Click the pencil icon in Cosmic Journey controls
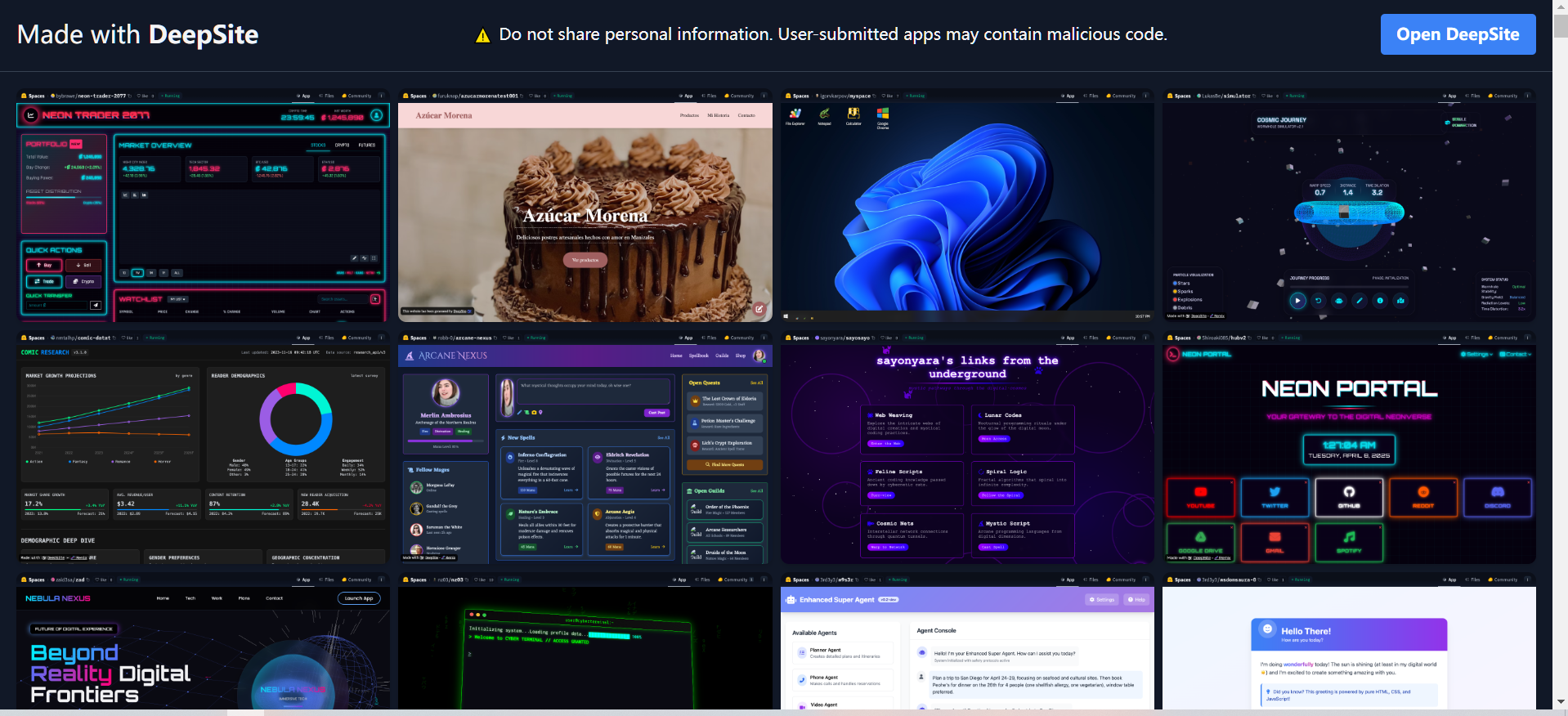 click(1360, 301)
